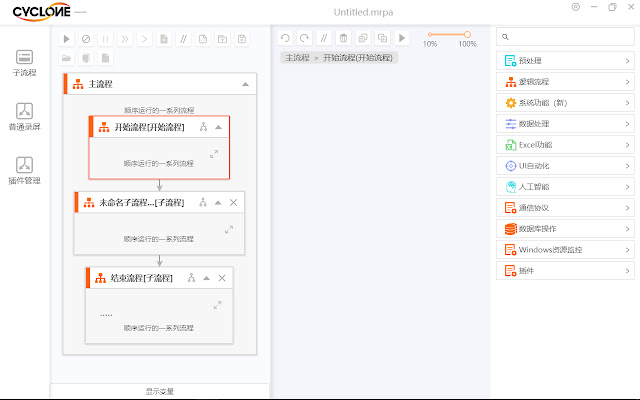This screenshot has height=400, width=640.
Task: Run from the canvas toolbar play icon
Action: click(x=402, y=38)
